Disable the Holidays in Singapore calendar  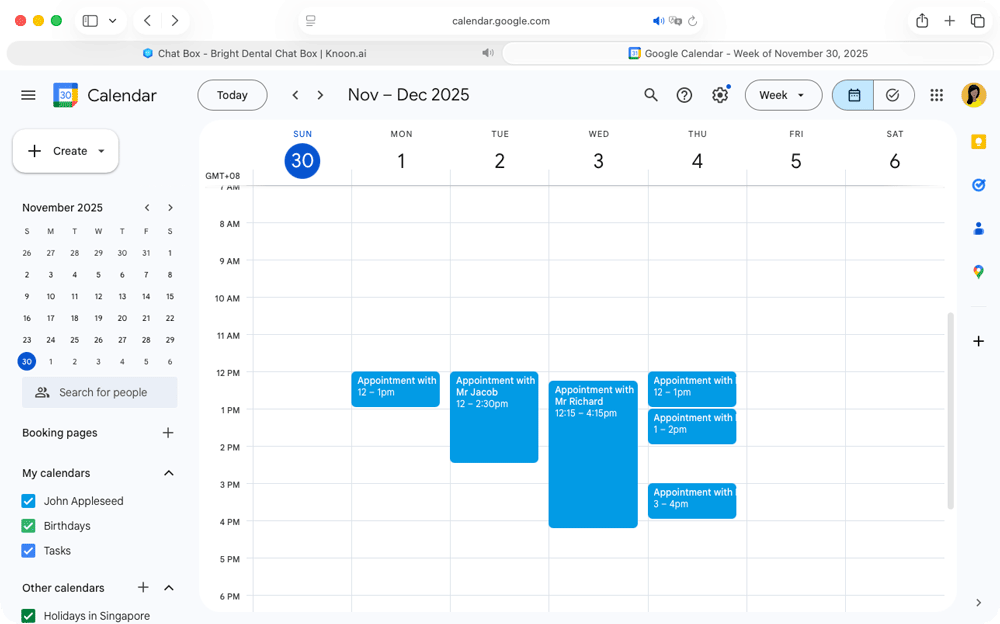(x=27, y=615)
